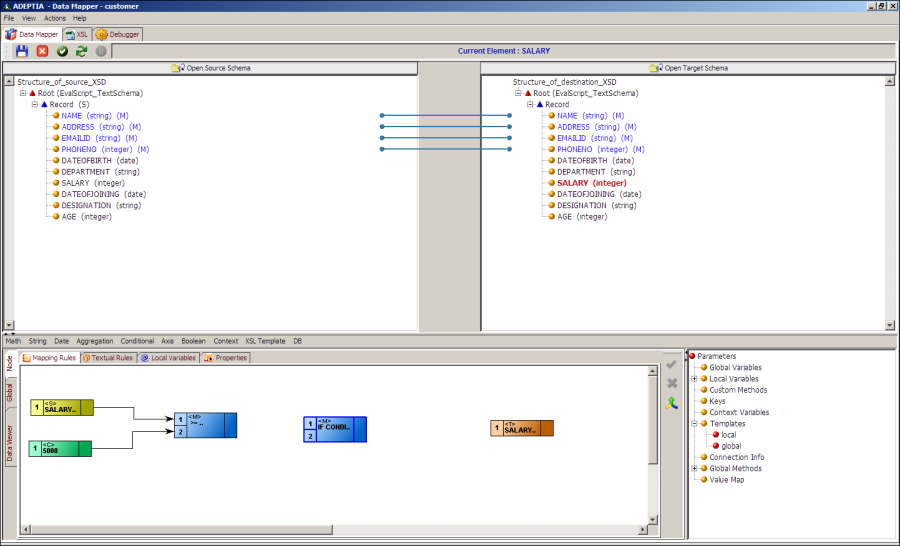Click the red X cancel toolbar icon
Viewport: 900px width, 546px height.
tap(42, 51)
